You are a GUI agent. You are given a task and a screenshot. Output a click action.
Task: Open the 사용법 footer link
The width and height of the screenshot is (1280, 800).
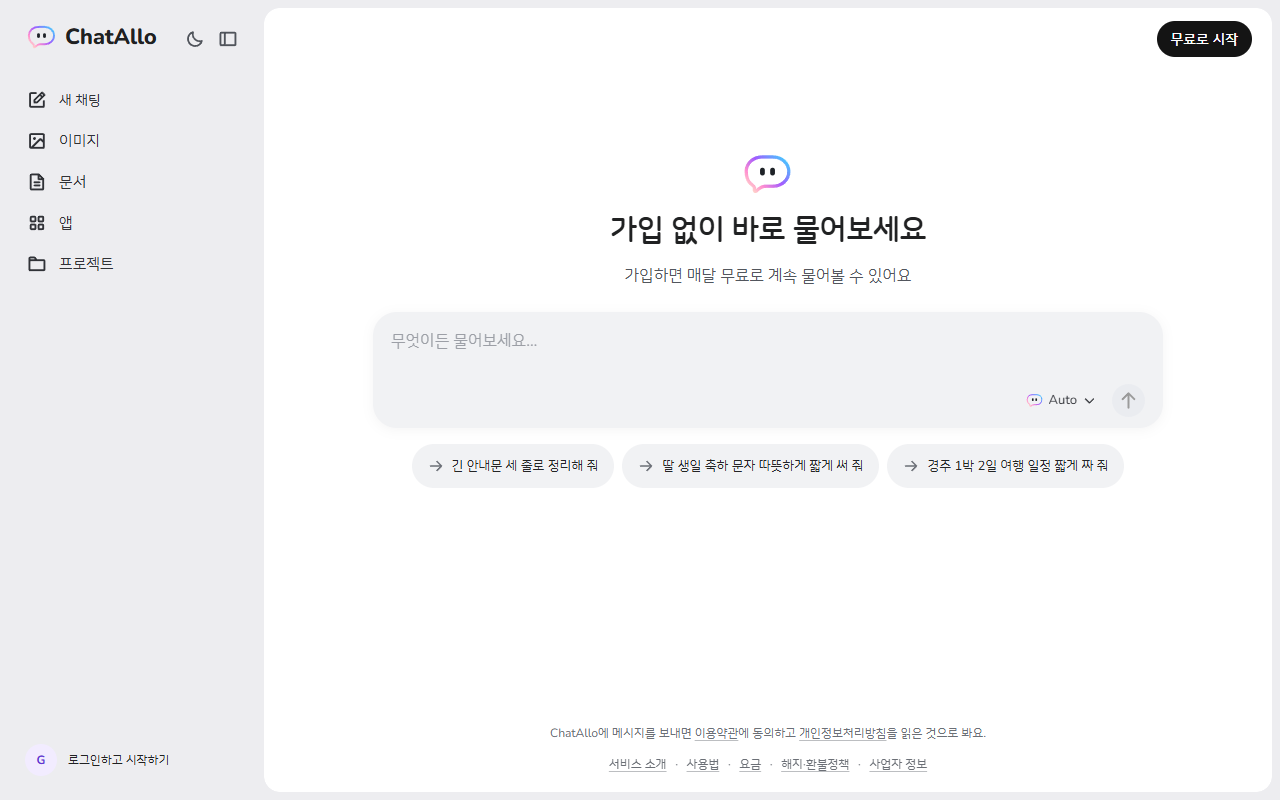(x=702, y=764)
